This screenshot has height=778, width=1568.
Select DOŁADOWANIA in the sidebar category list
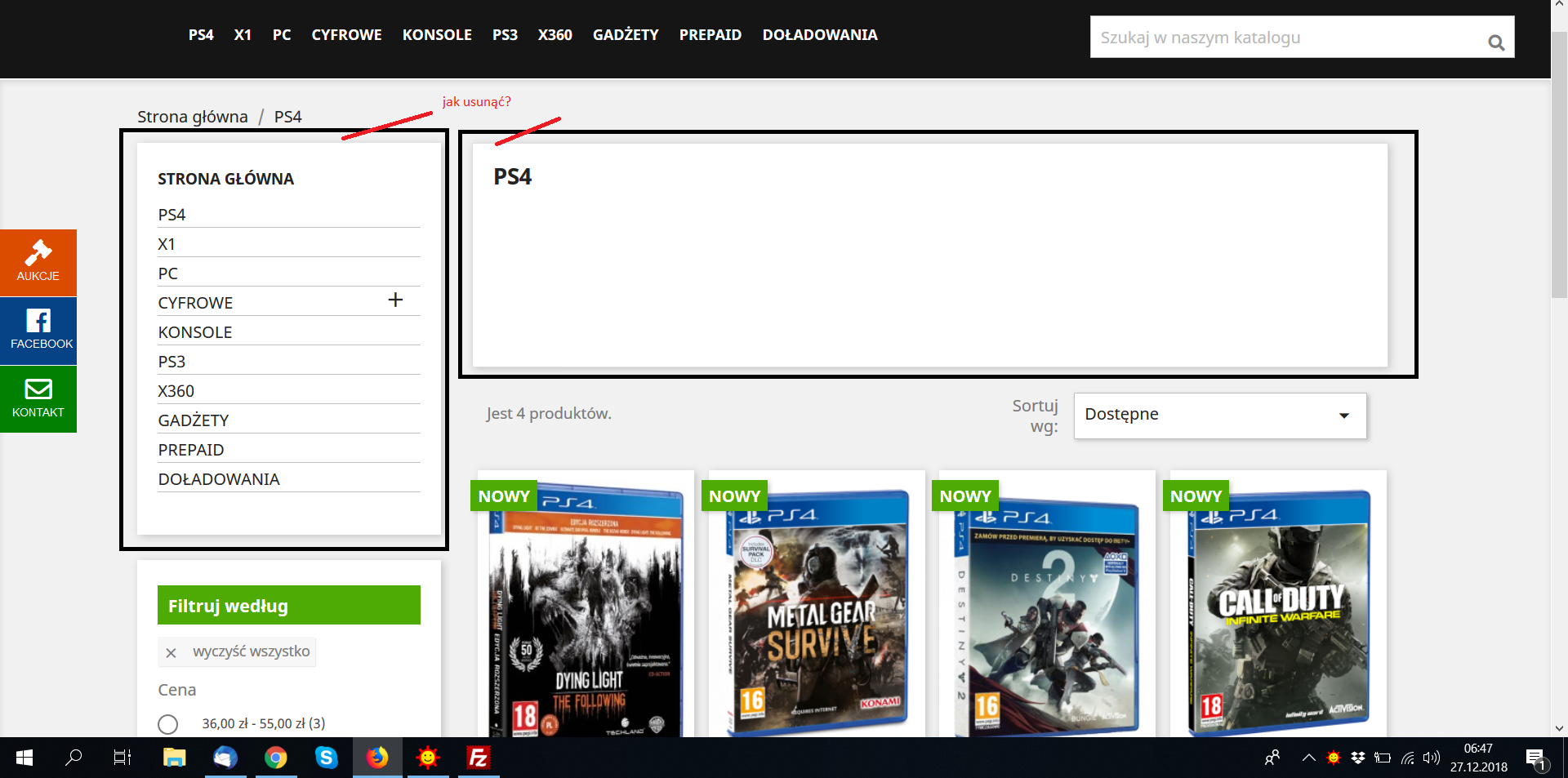219,479
